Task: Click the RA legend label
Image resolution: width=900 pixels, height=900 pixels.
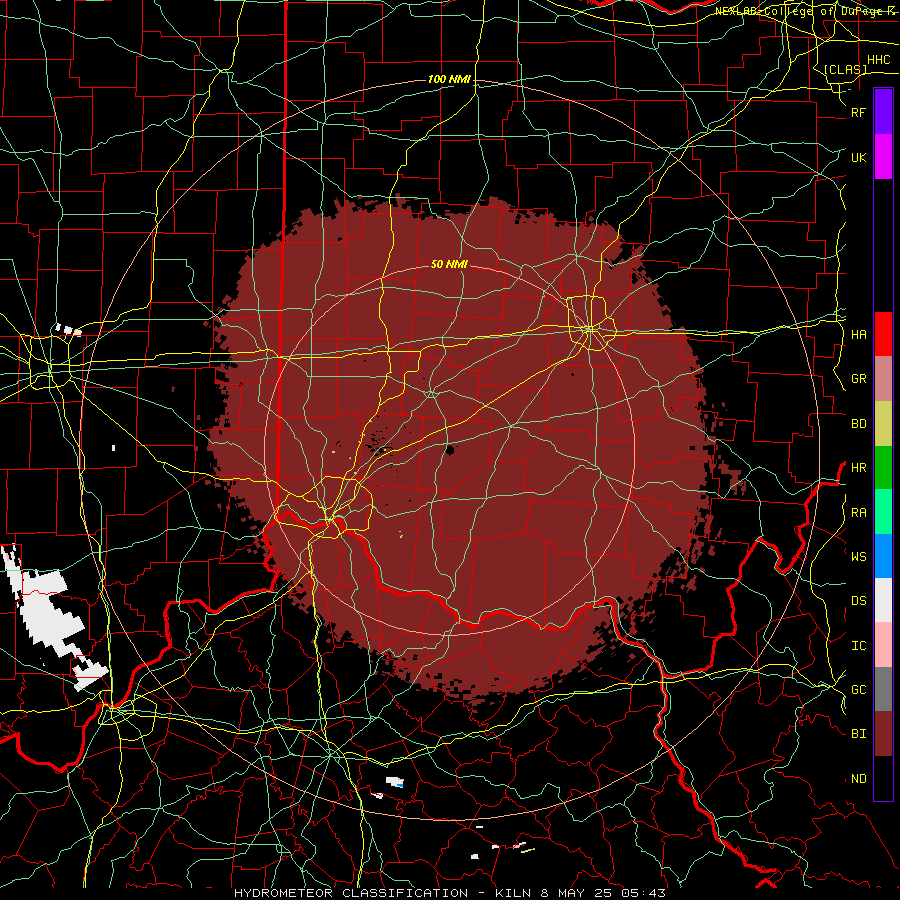Action: (858, 512)
